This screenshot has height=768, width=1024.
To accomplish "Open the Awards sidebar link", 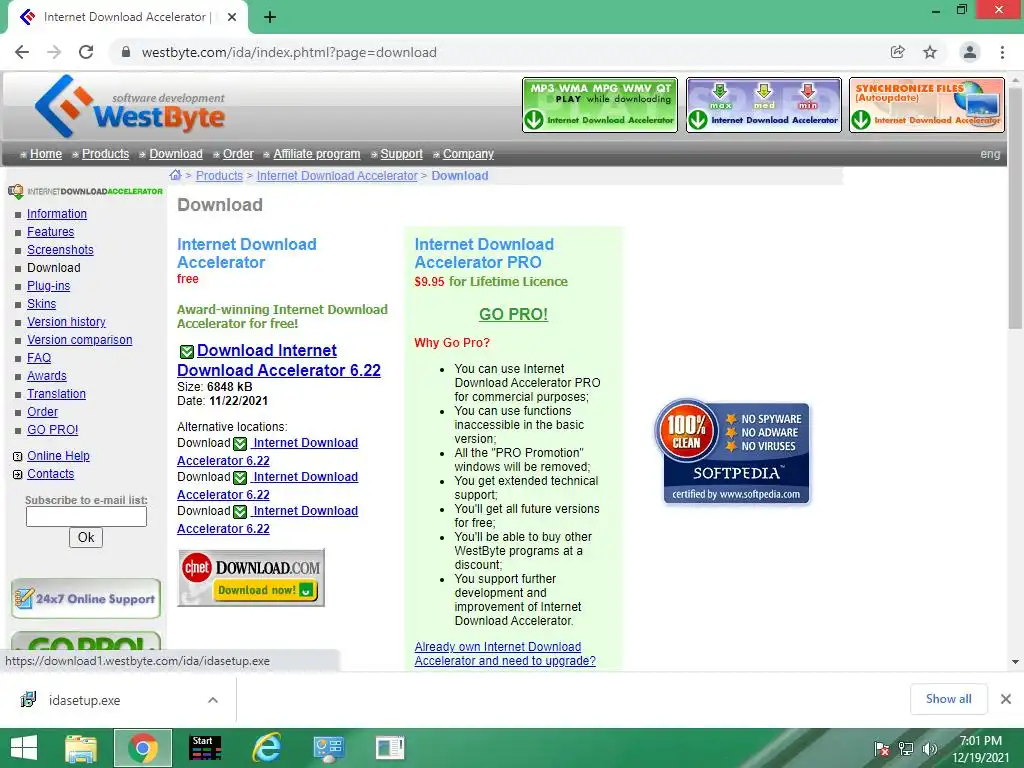I will click(46, 376).
